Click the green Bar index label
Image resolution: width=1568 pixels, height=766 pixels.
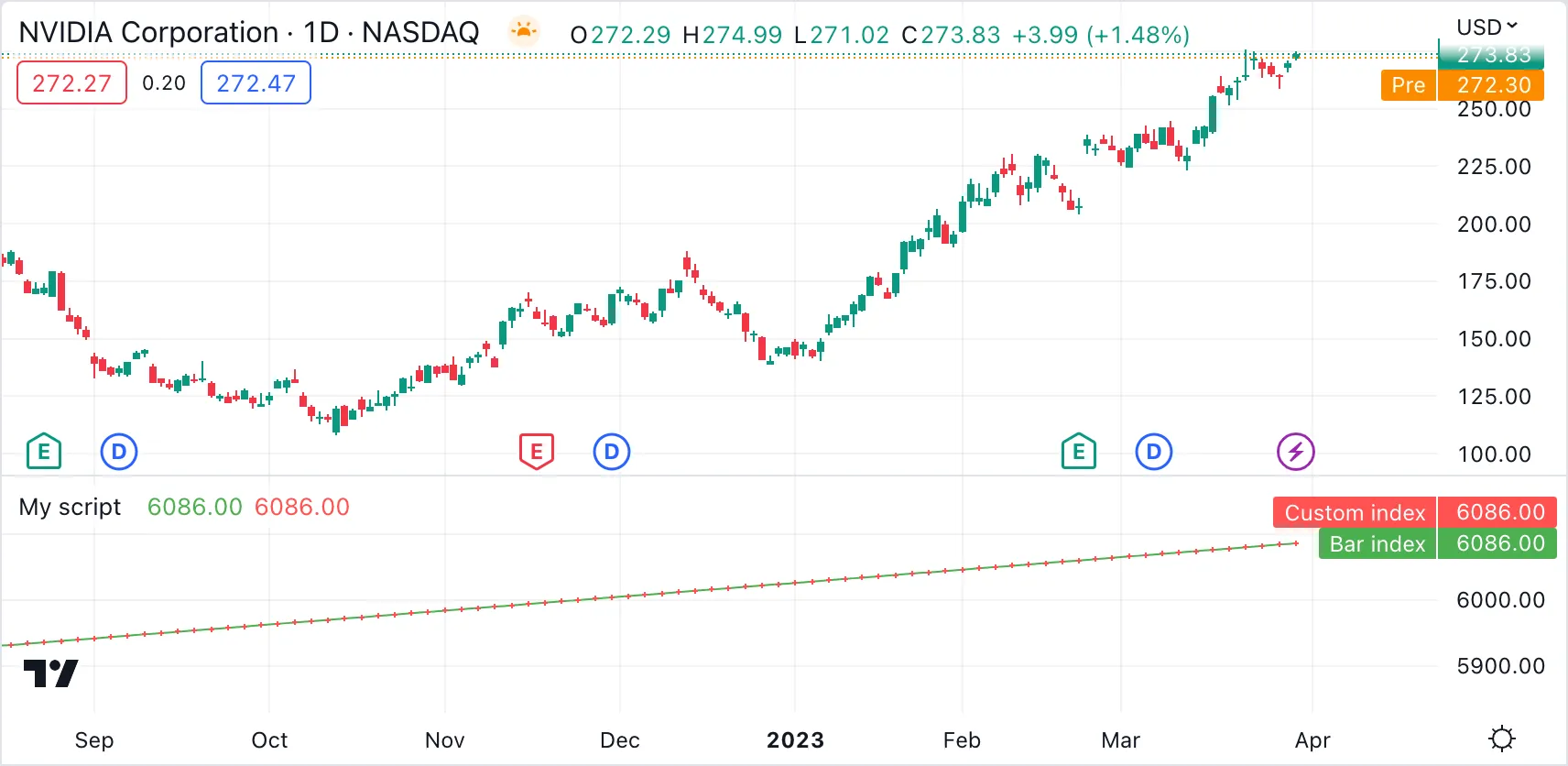(x=1377, y=544)
